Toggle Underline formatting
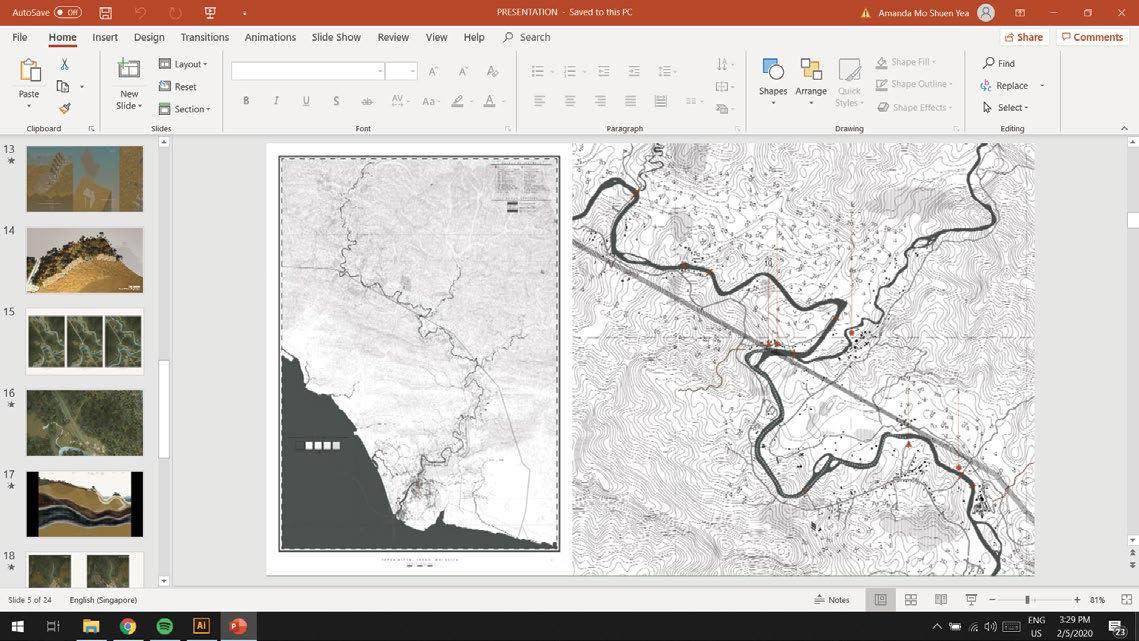Image resolution: width=1139 pixels, height=641 pixels. click(x=306, y=101)
